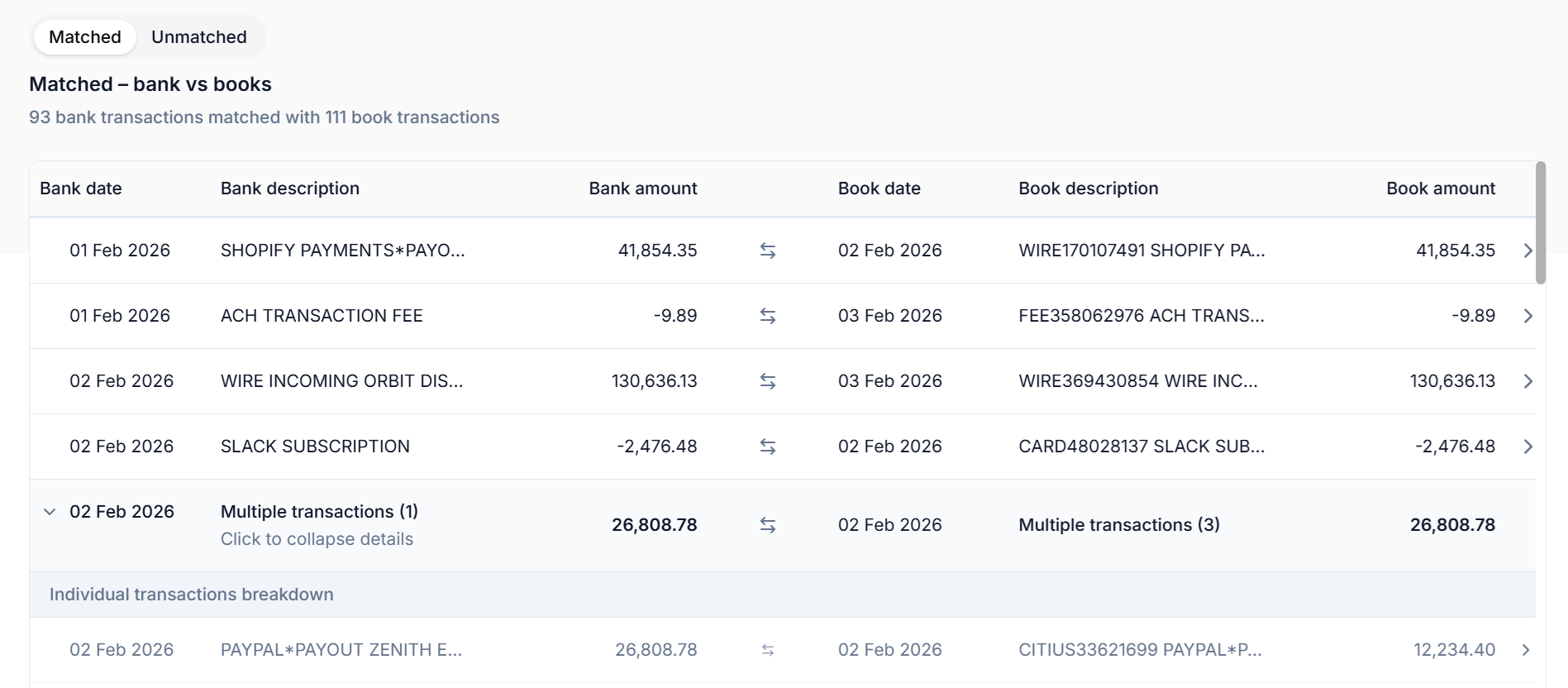Screen dimensions: 1568x688
Task: Click the bank amount 130,636.13
Action: click(x=654, y=381)
